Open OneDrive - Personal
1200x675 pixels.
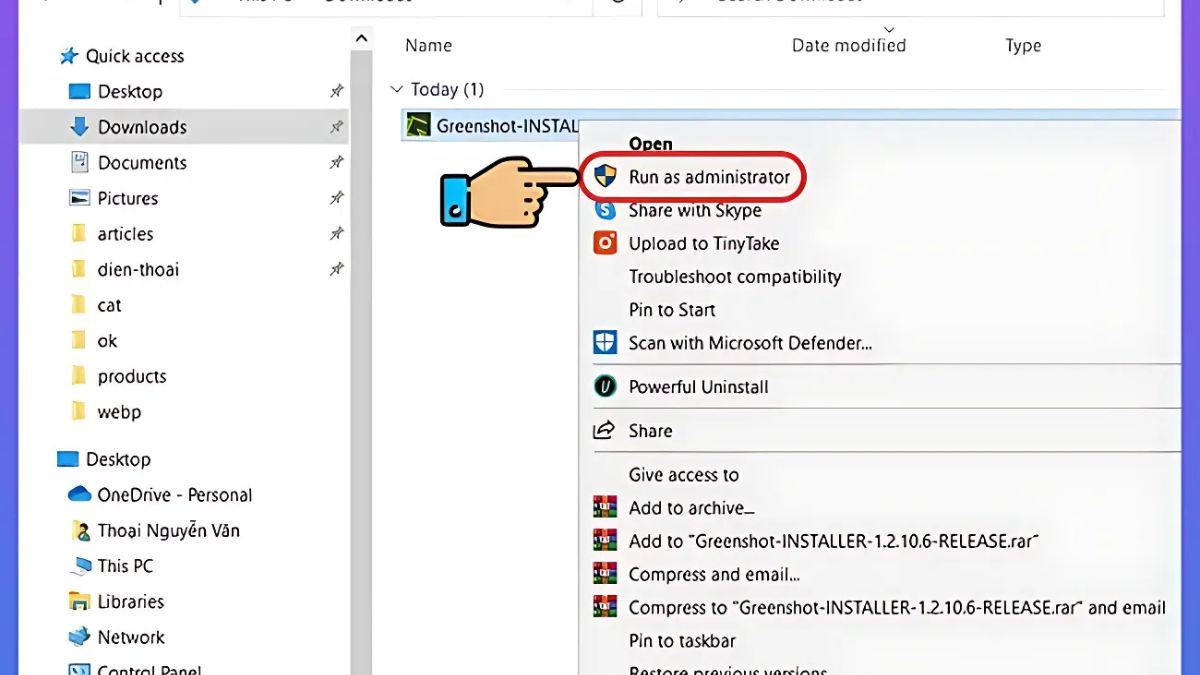[174, 494]
